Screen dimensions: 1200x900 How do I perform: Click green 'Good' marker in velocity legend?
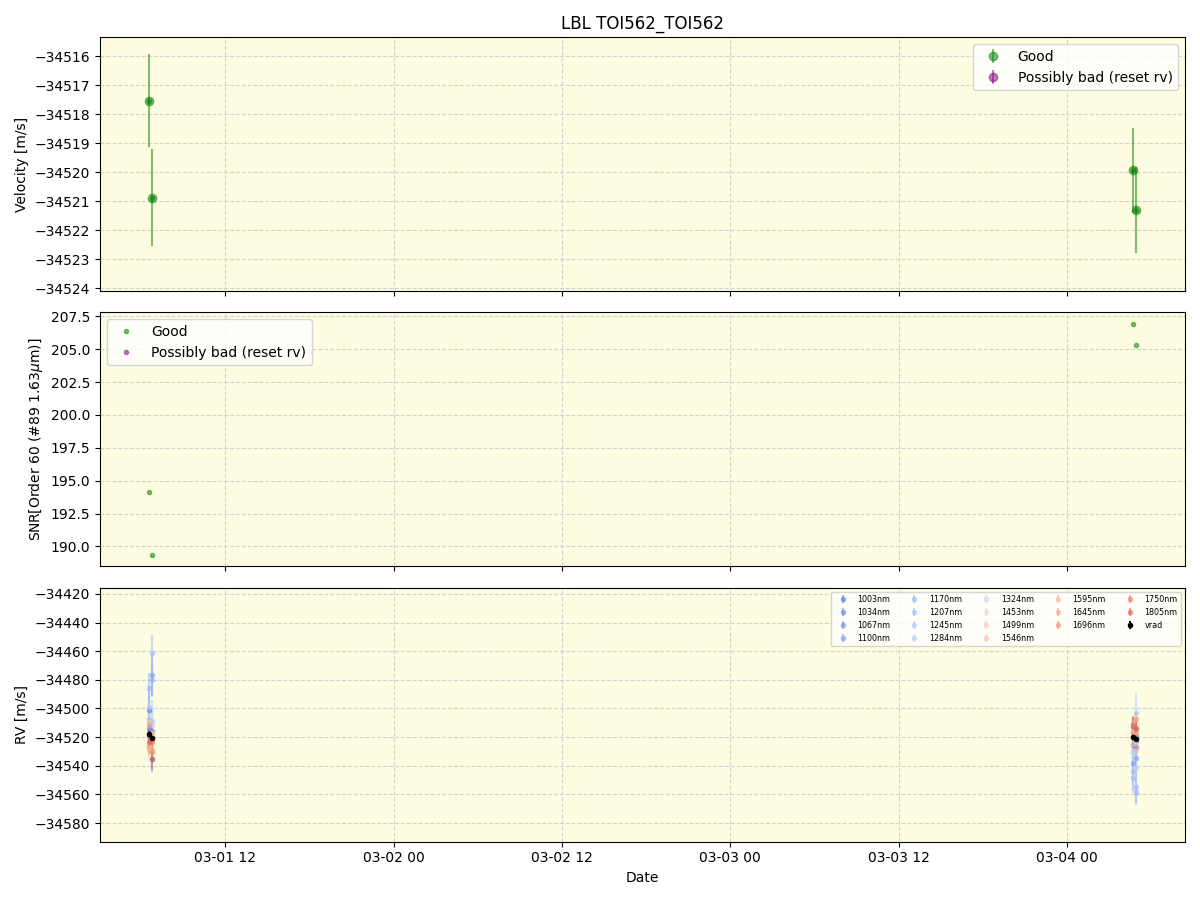(993, 56)
